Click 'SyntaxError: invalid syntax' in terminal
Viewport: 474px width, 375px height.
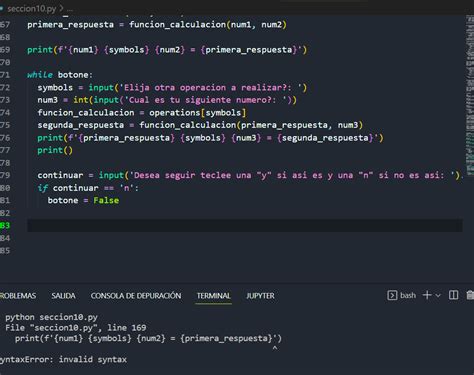coord(63,359)
